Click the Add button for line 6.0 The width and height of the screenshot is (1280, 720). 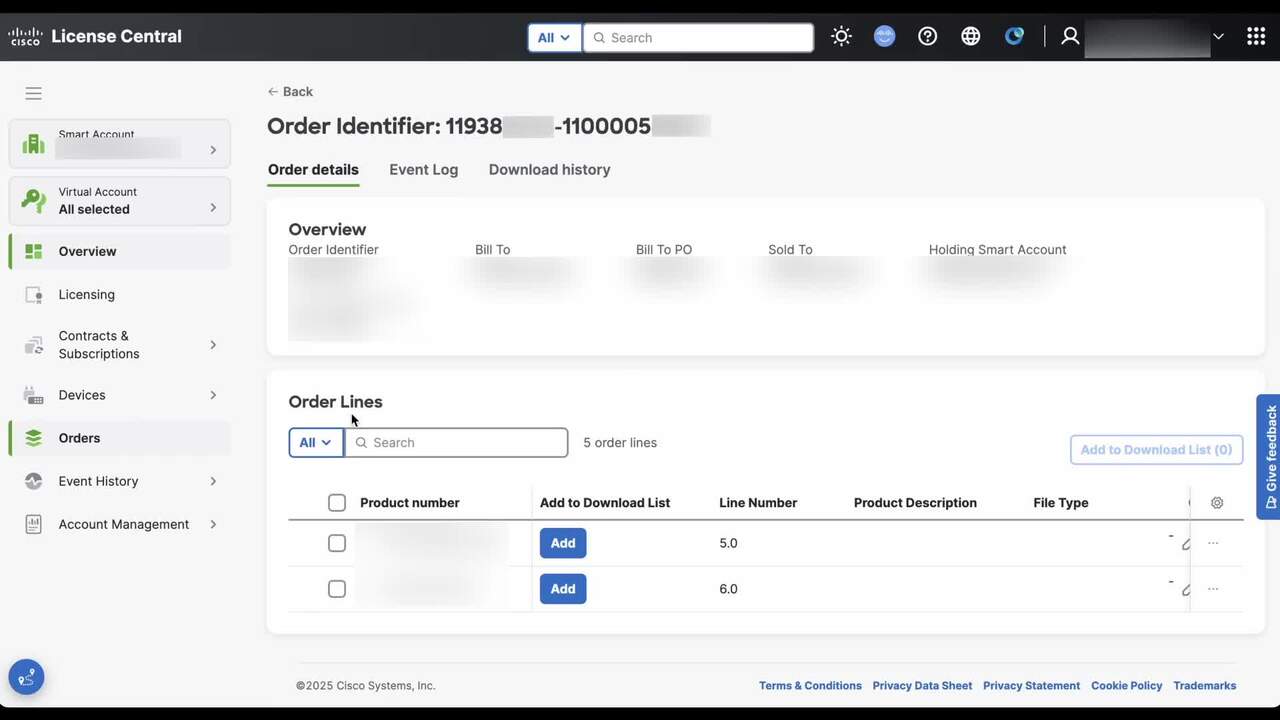(563, 589)
